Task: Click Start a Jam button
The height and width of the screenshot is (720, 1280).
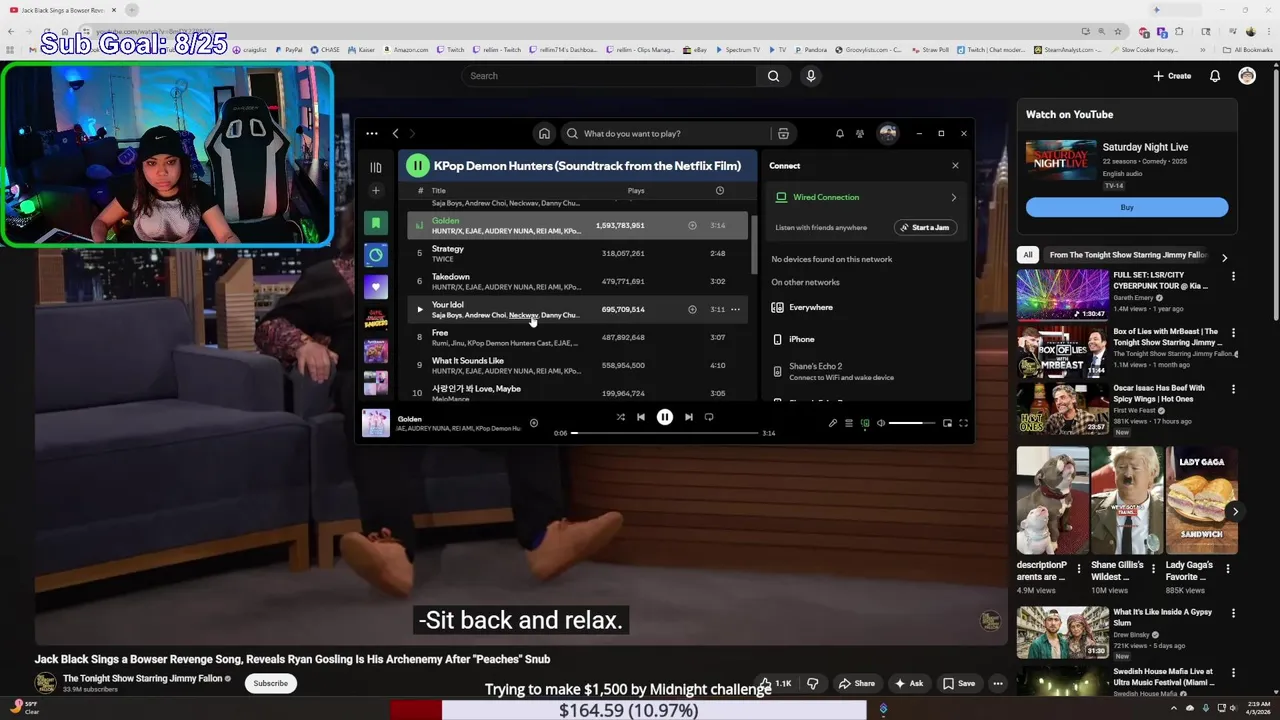Action: point(925,227)
